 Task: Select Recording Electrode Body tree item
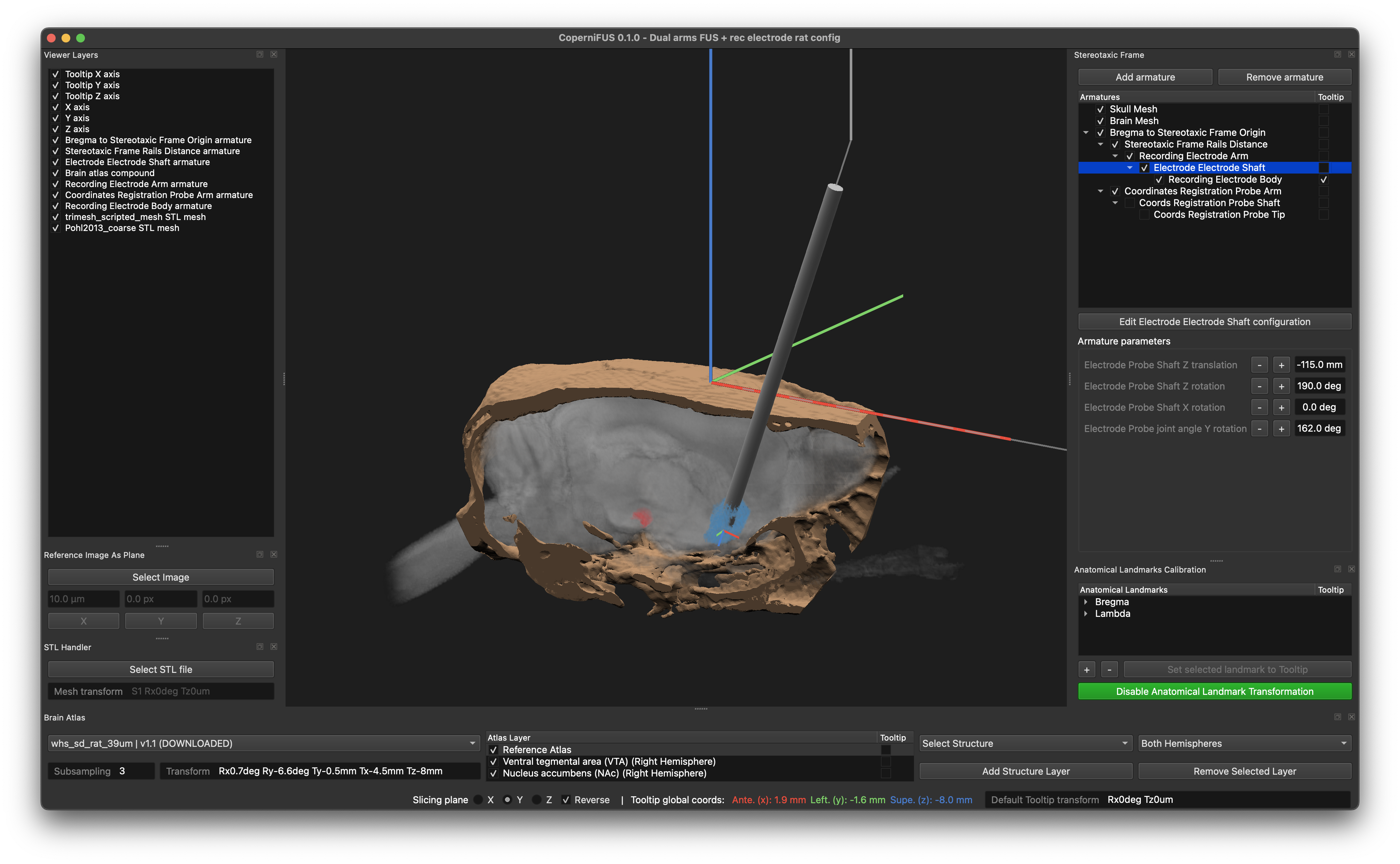click(x=1225, y=179)
